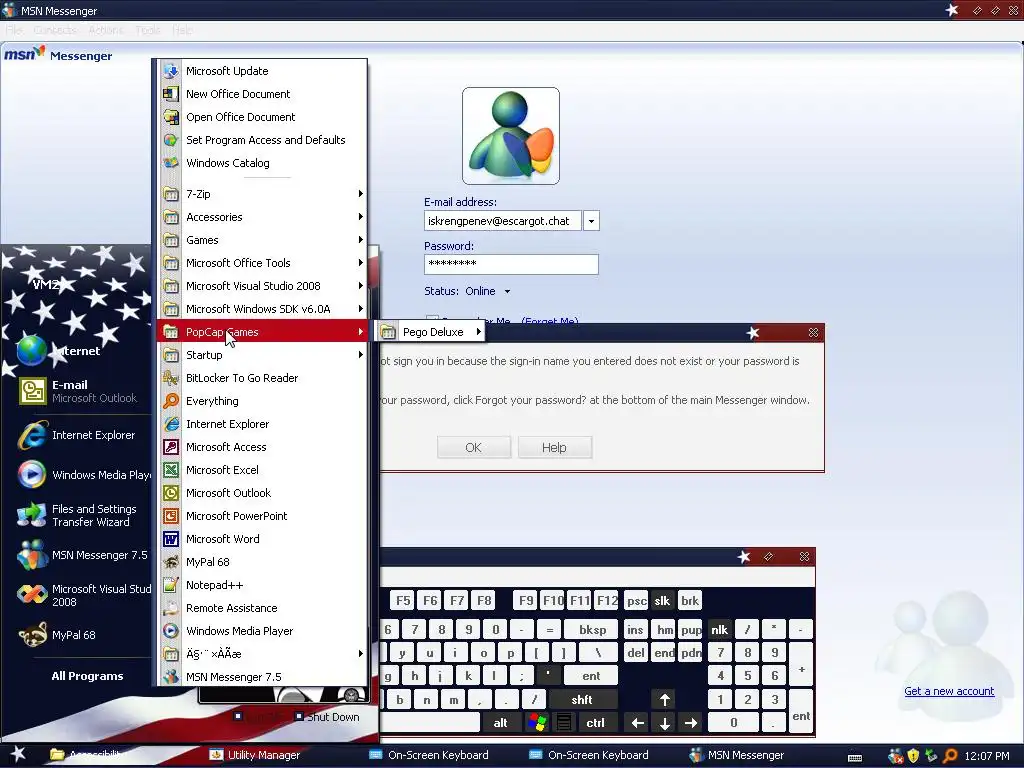The image size is (1024, 768).
Task: Open E-mail Microsoft Outlook pinned item
Action: pos(78,391)
